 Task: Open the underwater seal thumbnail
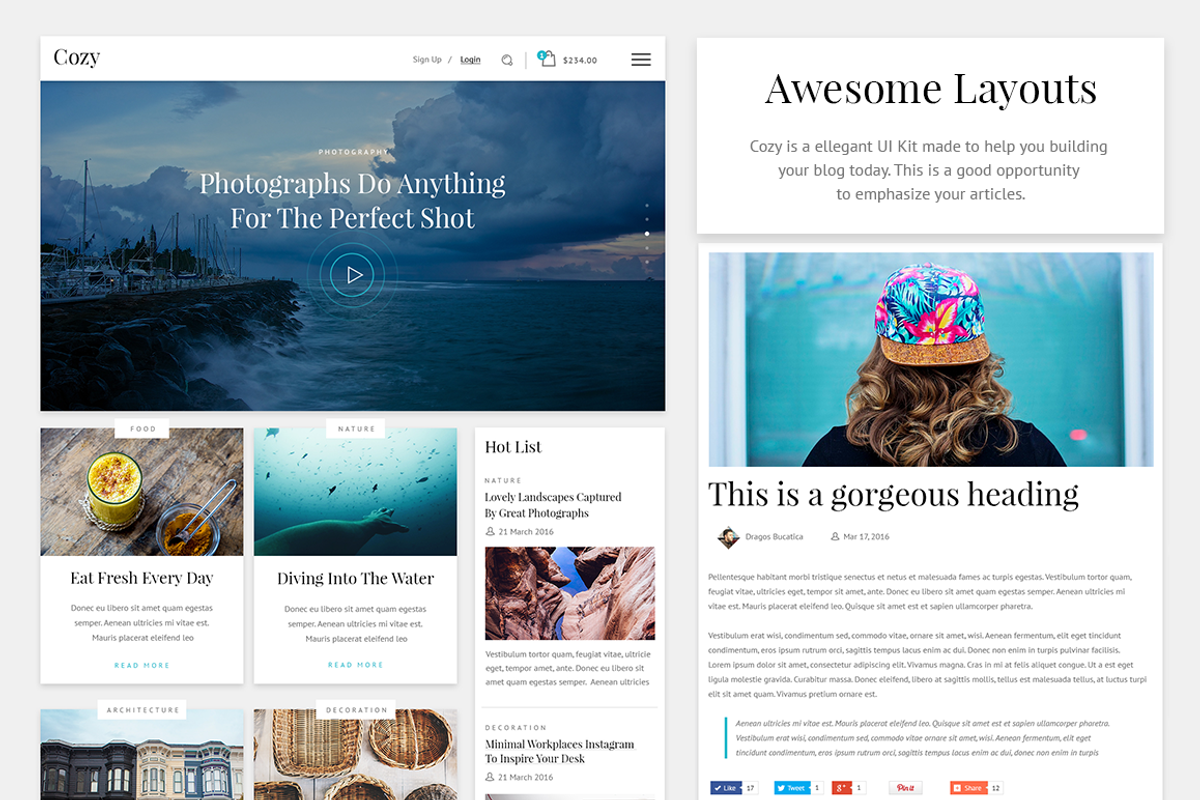pos(355,492)
